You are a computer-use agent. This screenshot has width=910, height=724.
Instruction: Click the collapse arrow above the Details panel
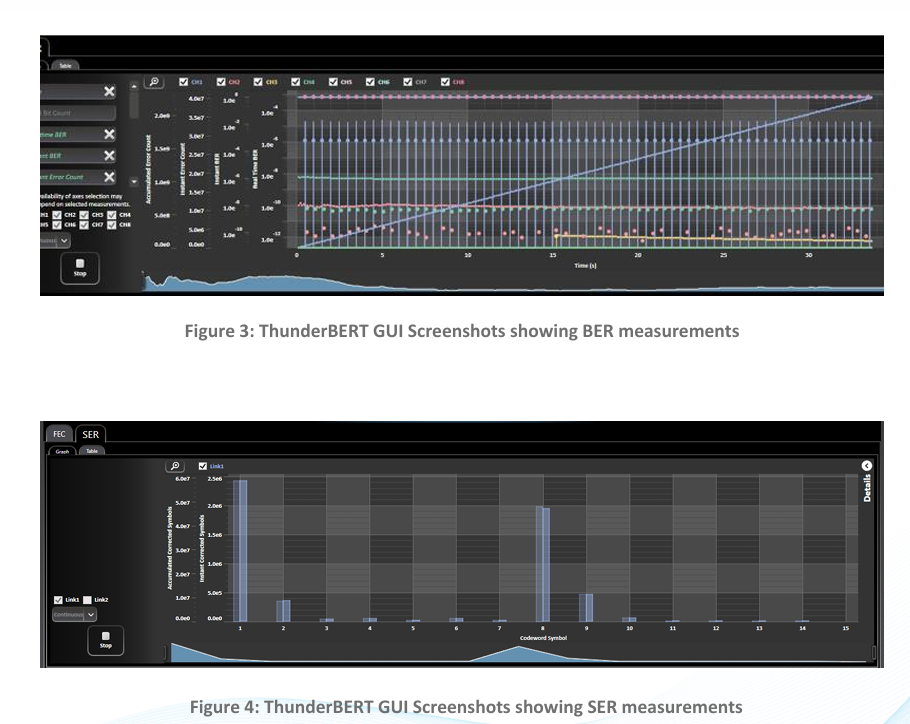pyautogui.click(x=866, y=466)
